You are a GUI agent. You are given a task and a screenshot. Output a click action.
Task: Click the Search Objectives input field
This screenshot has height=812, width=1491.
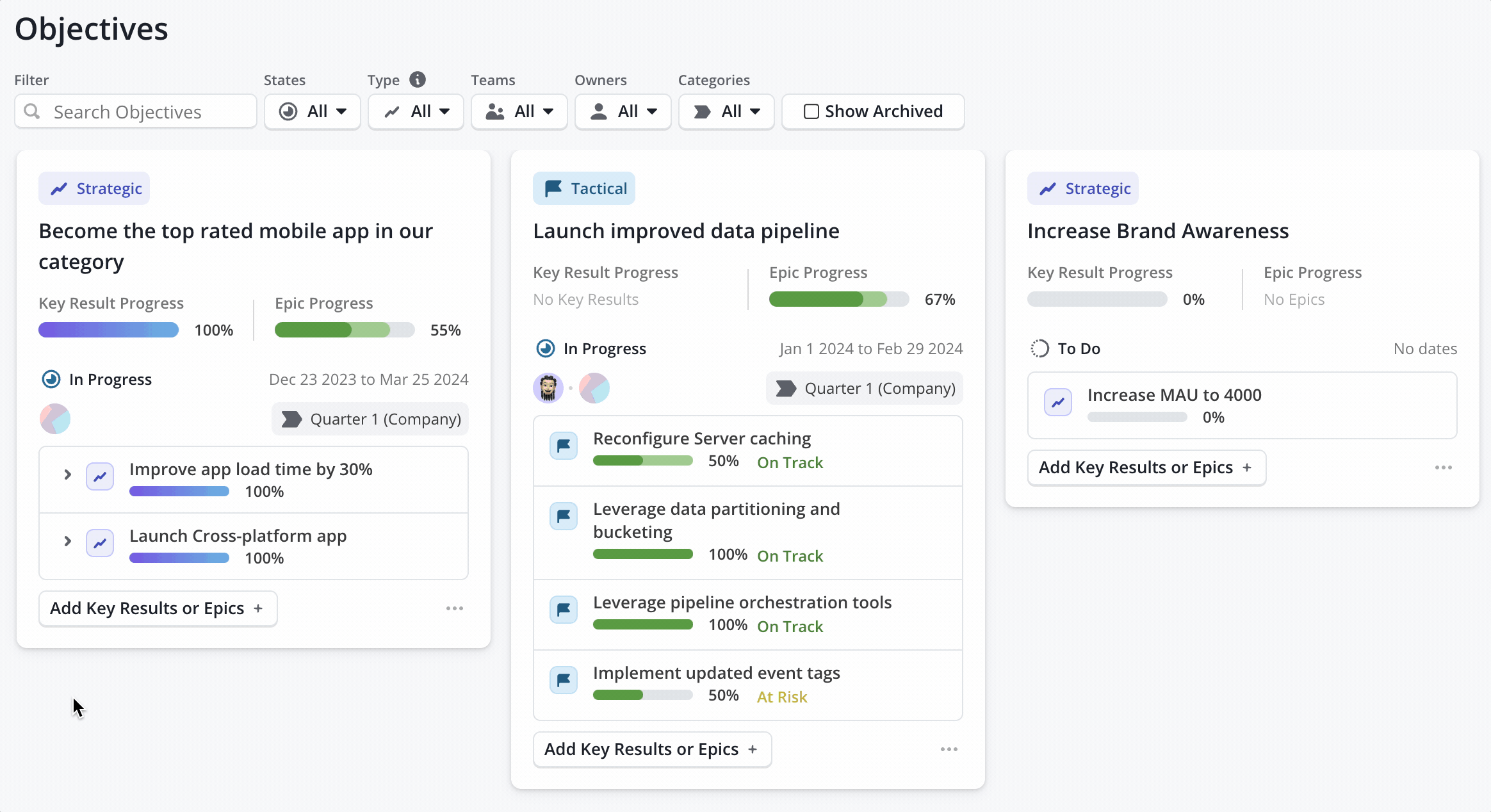(x=134, y=111)
